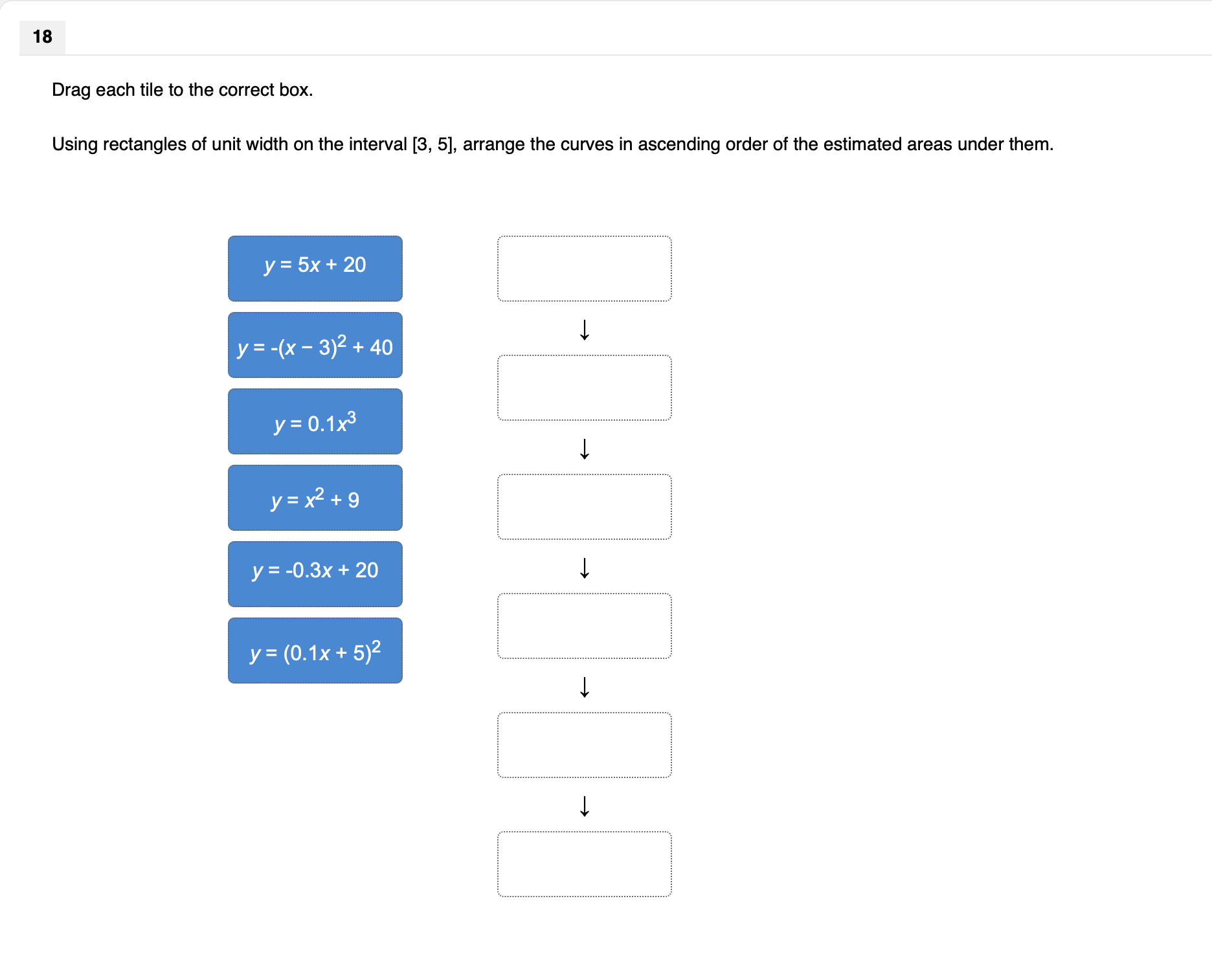The image size is (1212, 980).
Task: Click the fifth empty answer box
Action: 585,744
